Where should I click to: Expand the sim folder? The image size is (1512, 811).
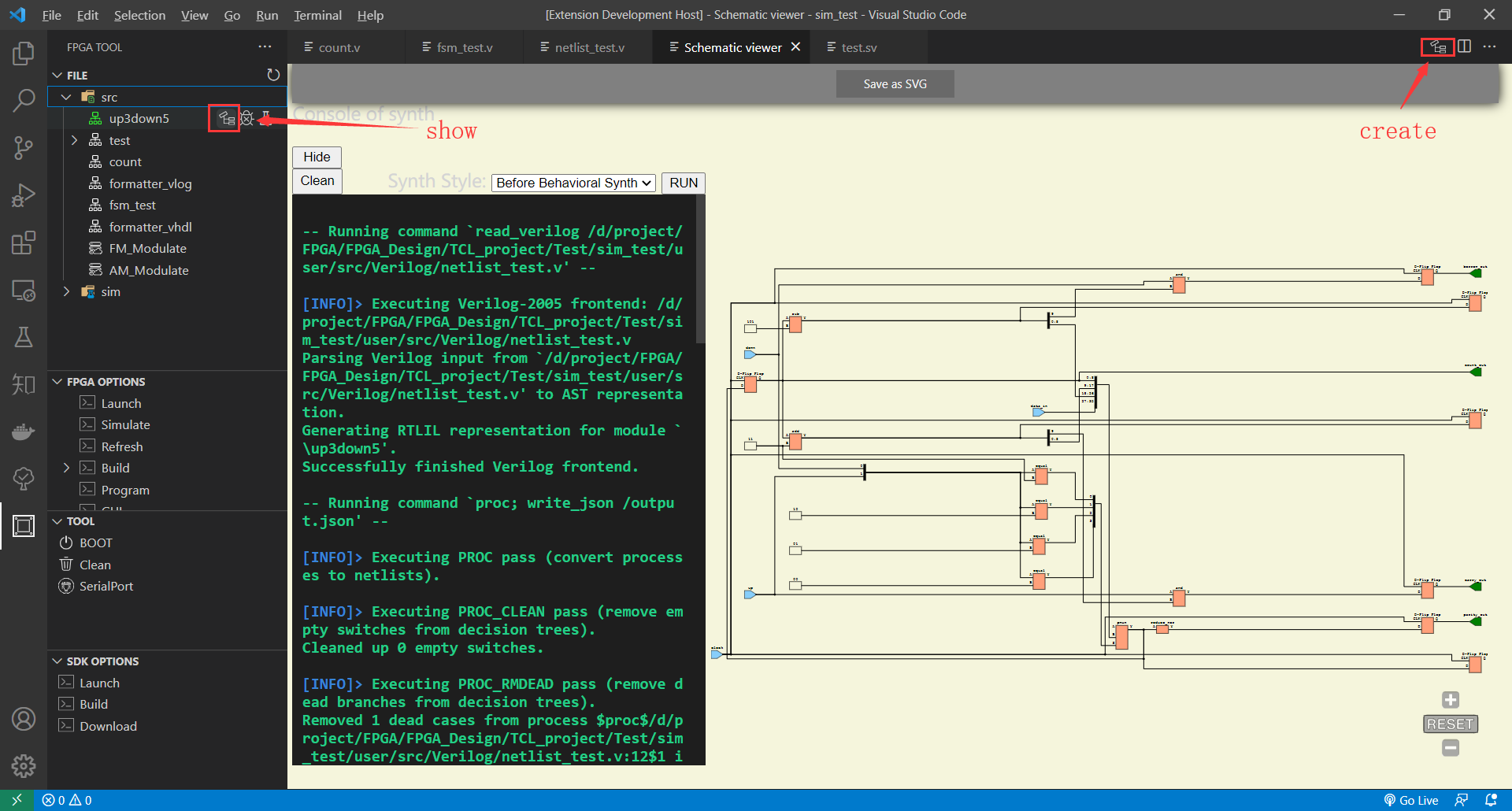pyautogui.click(x=67, y=291)
